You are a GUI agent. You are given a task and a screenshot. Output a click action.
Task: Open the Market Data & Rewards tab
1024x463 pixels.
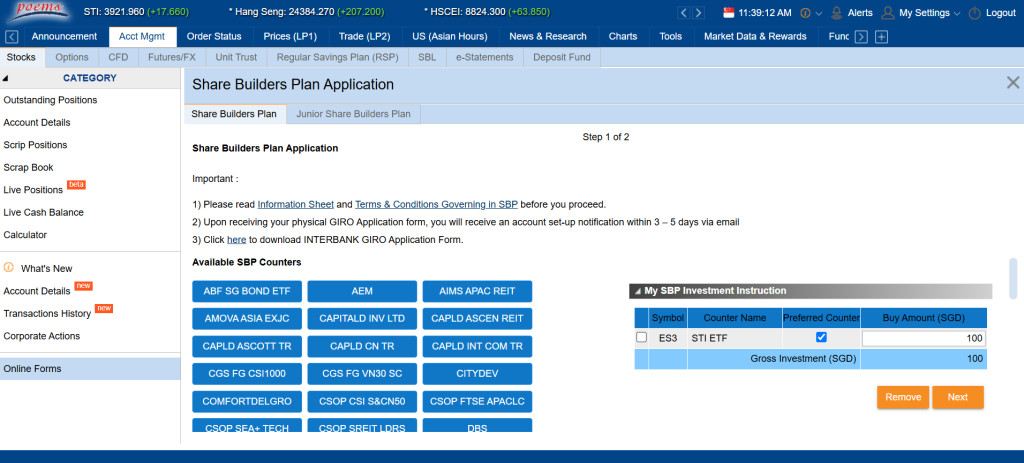[755, 37]
